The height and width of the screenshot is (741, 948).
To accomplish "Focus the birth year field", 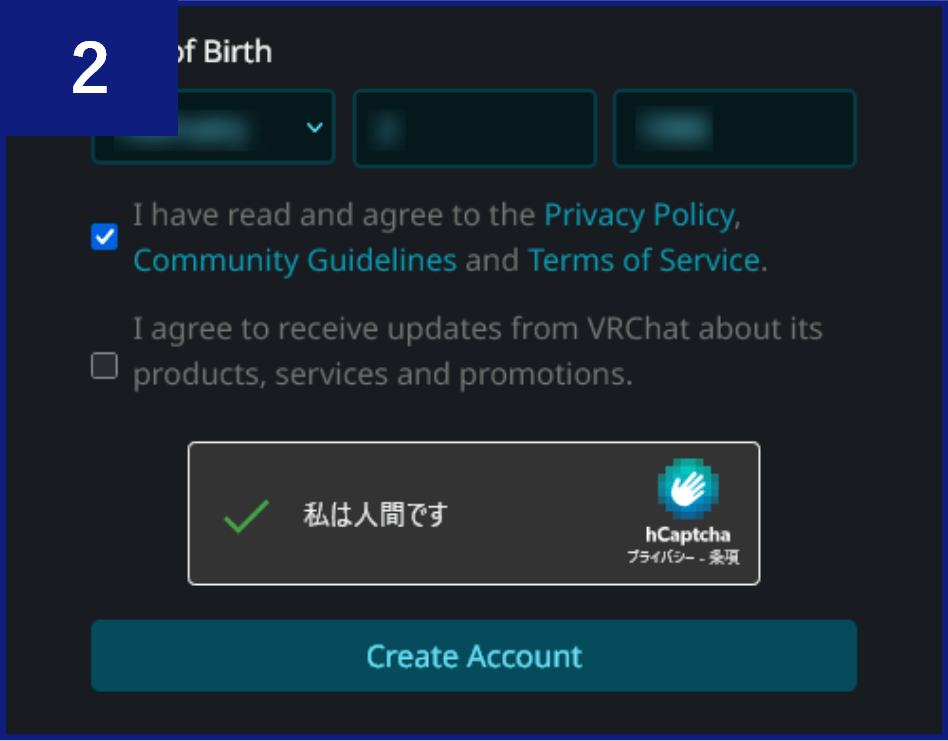I will pos(734,128).
